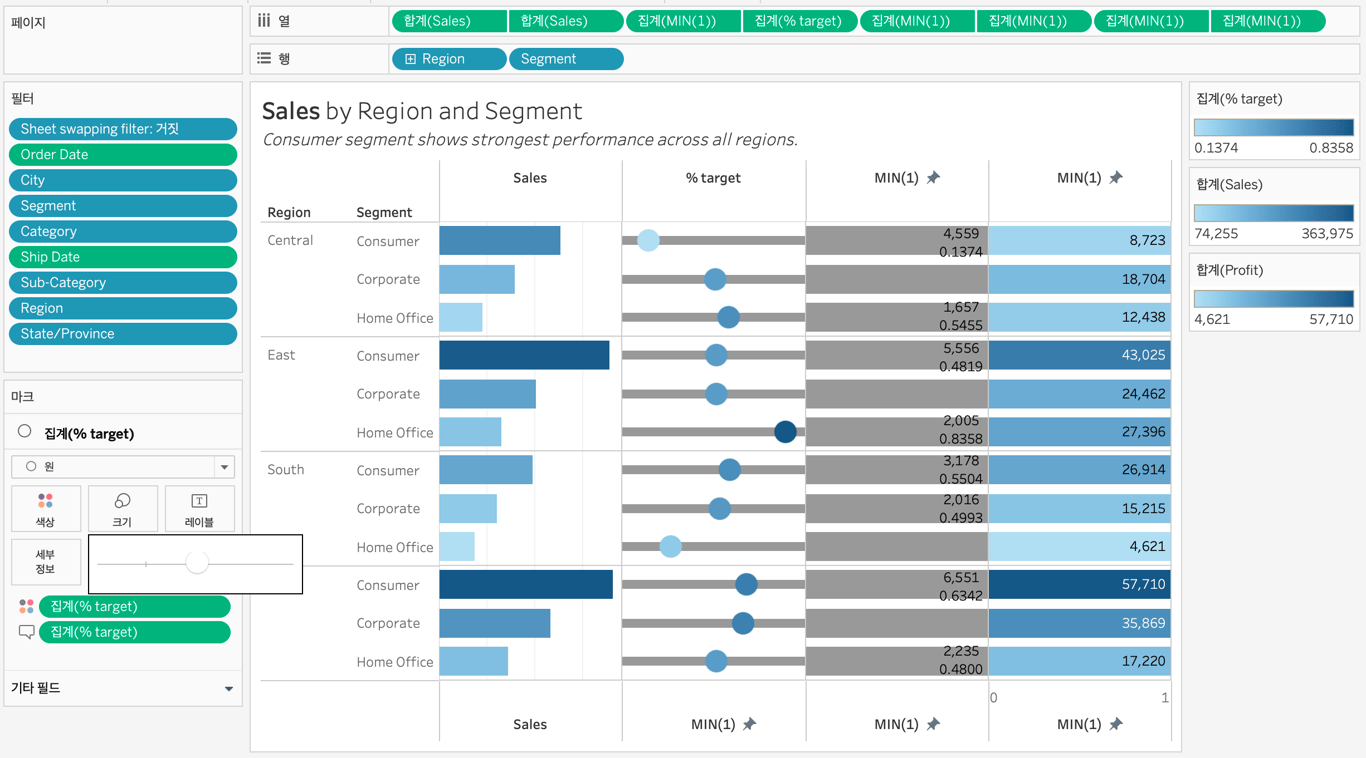This screenshot has width=1366, height=758.
Task: Open the mark type dropdown showing 원
Action: (x=224, y=467)
